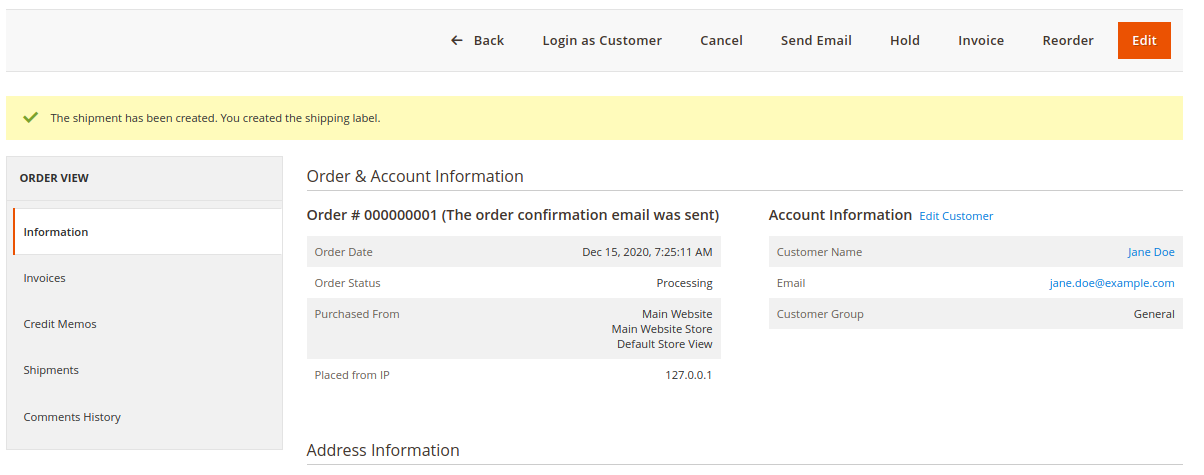Image resolution: width=1204 pixels, height=475 pixels.
Task: Click the green success checkmark icon
Action: pos(31,117)
